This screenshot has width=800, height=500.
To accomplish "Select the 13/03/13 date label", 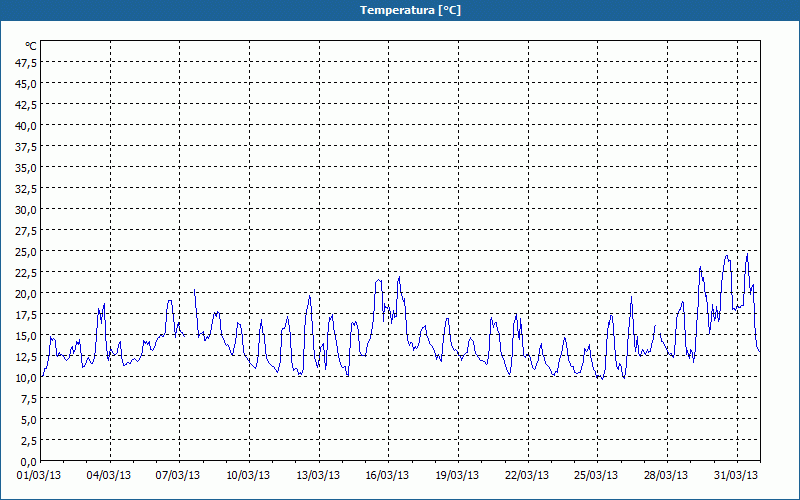I will (318, 475).
